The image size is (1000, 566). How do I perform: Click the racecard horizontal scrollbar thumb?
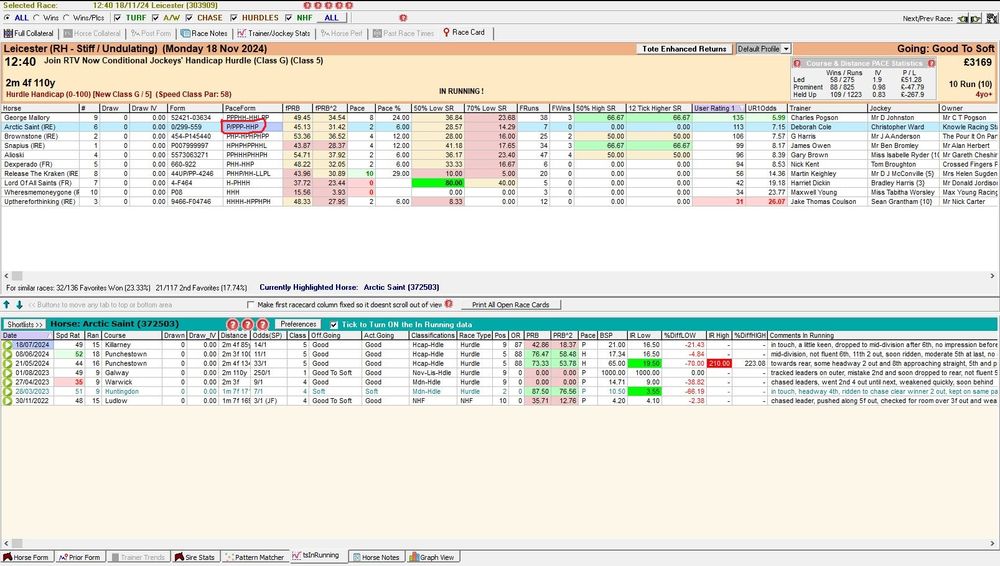(x=17, y=276)
